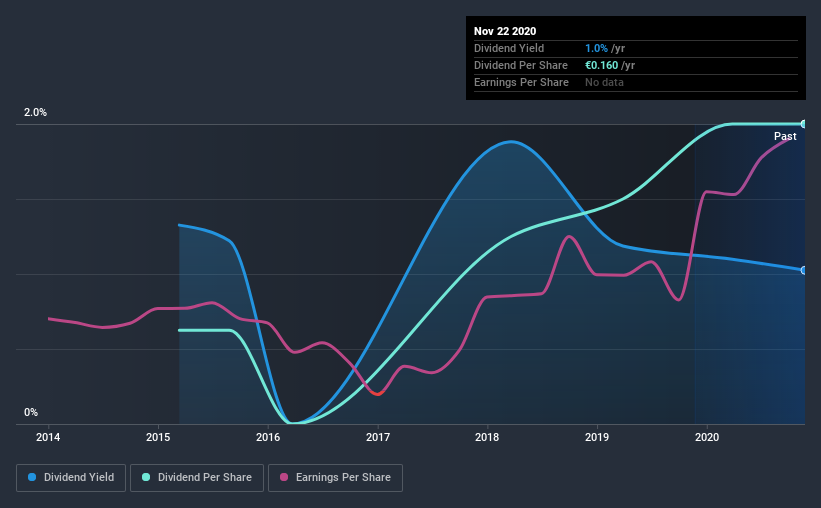Image resolution: width=821 pixels, height=508 pixels.
Task: Select the 2016 x-axis label
Action: click(268, 437)
